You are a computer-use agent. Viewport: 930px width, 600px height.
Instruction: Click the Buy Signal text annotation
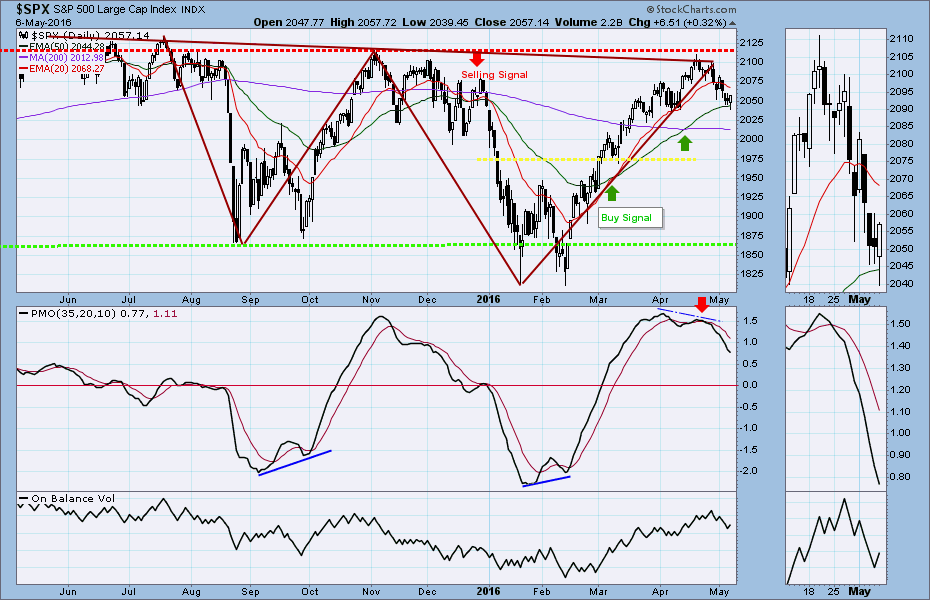point(628,217)
